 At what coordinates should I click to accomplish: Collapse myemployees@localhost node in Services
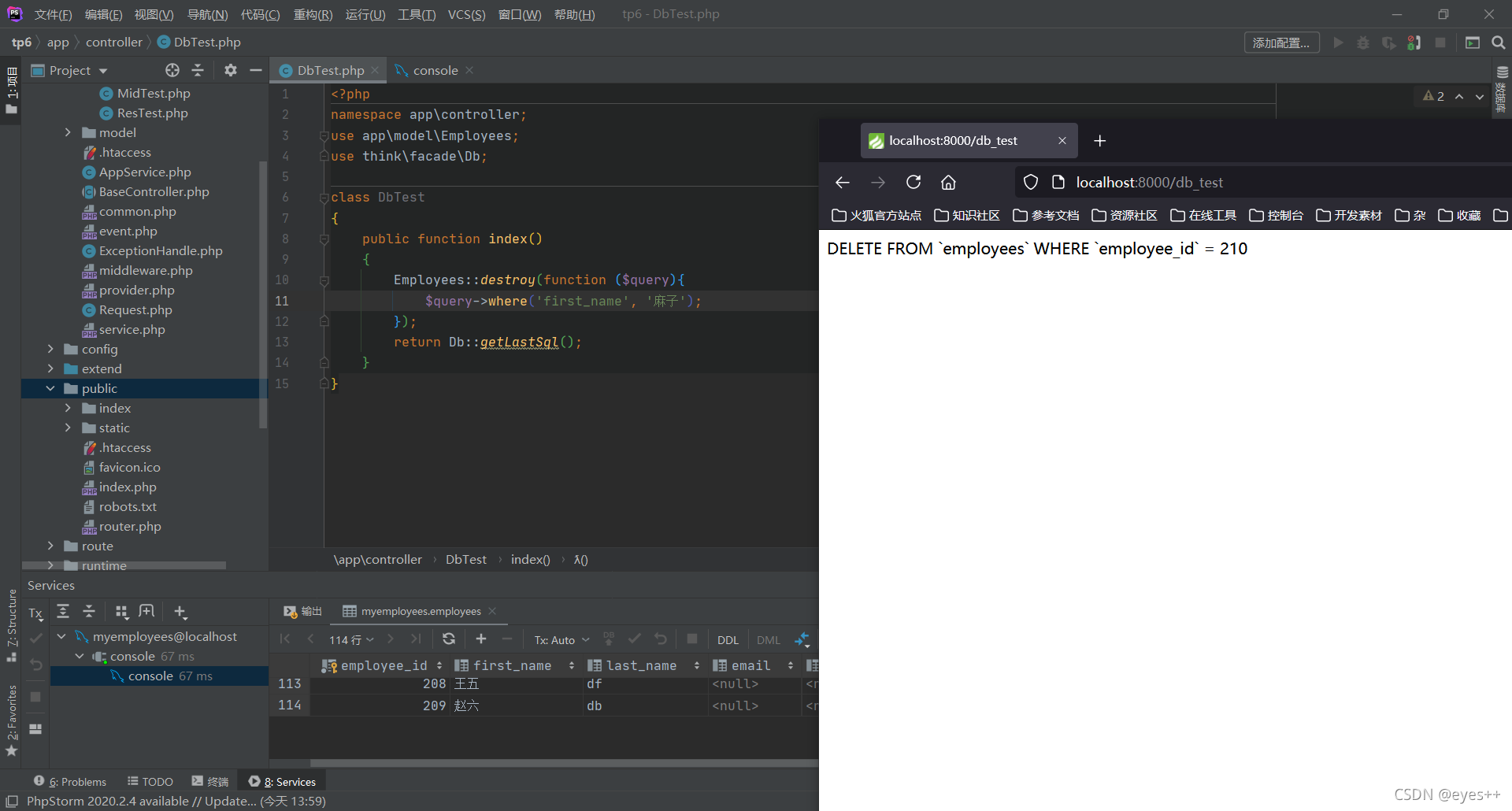tap(61, 636)
